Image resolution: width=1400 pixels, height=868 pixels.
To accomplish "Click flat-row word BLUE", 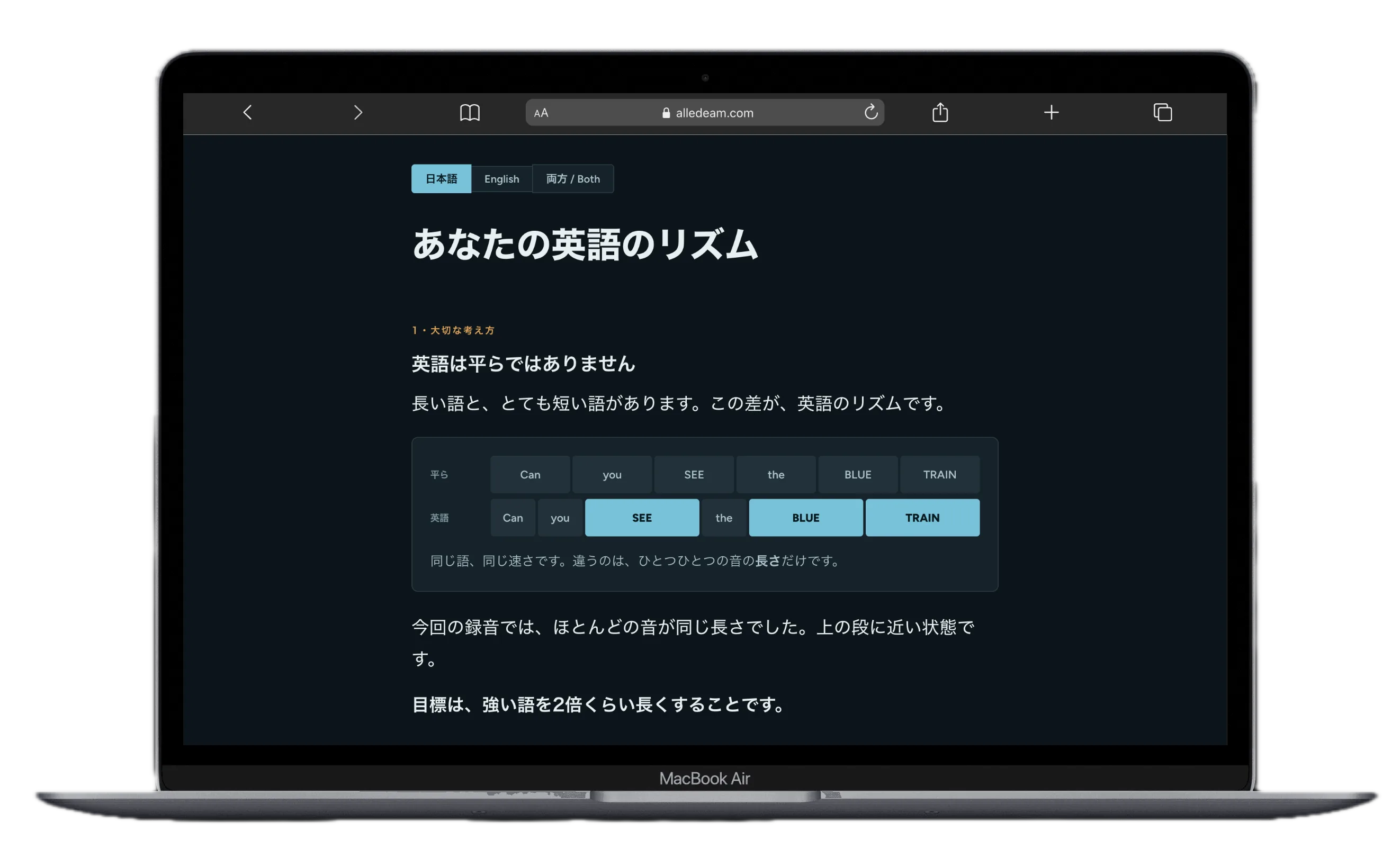I will point(858,474).
